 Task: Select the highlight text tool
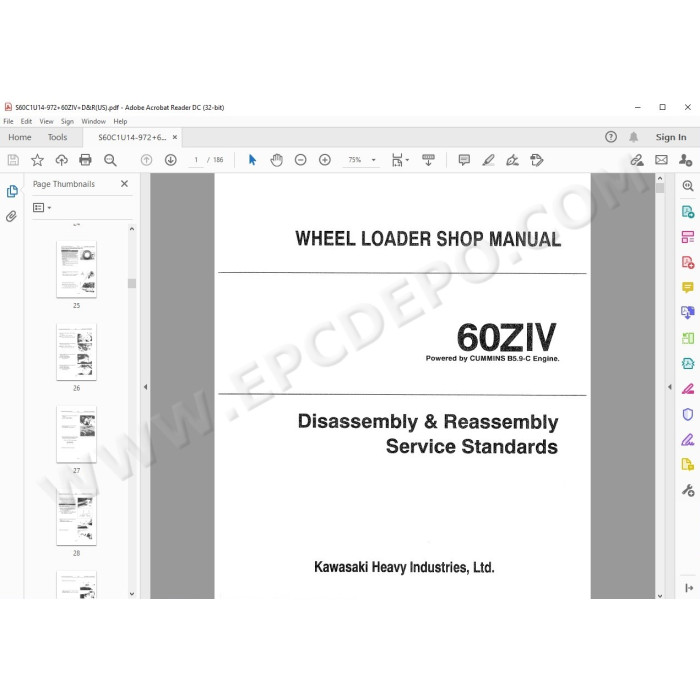pyautogui.click(x=488, y=160)
